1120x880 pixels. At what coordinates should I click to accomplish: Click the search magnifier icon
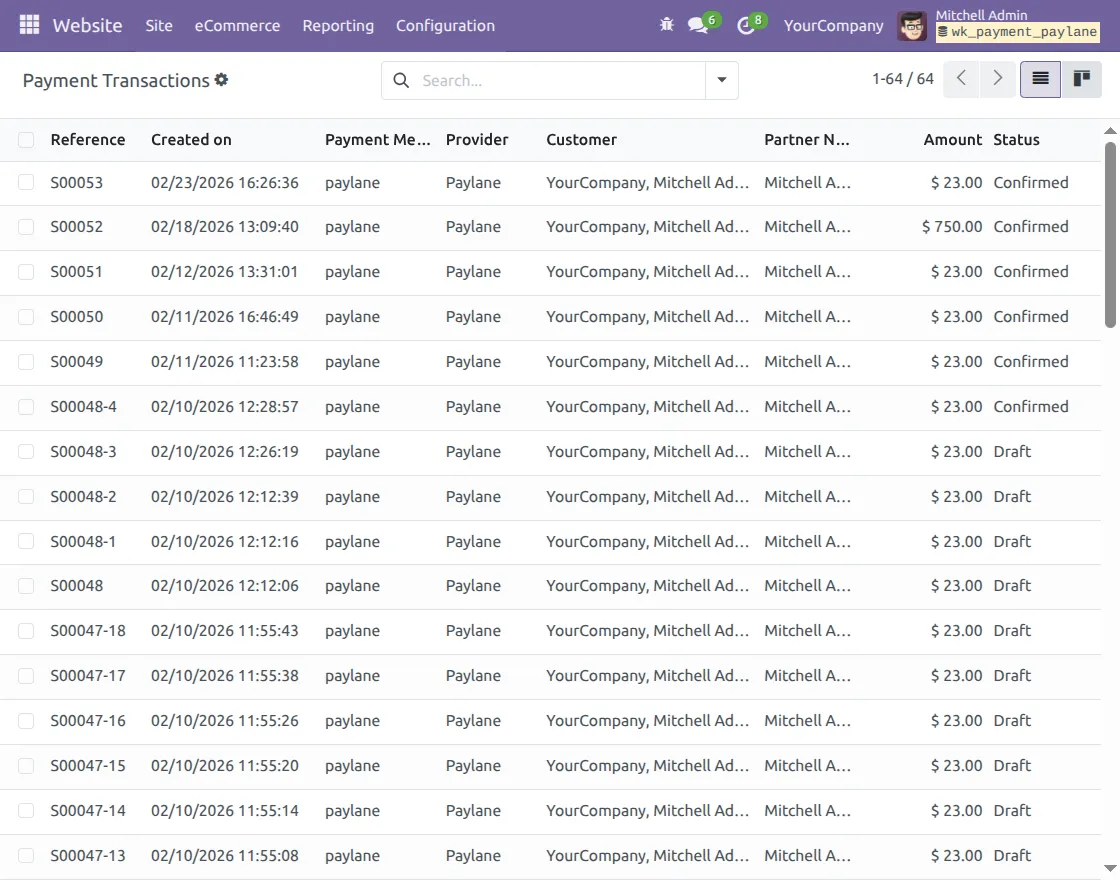tap(401, 80)
